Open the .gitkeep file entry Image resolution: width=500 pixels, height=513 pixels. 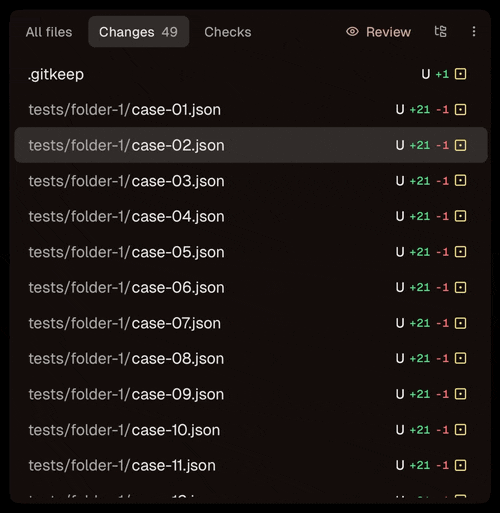click(x=251, y=74)
